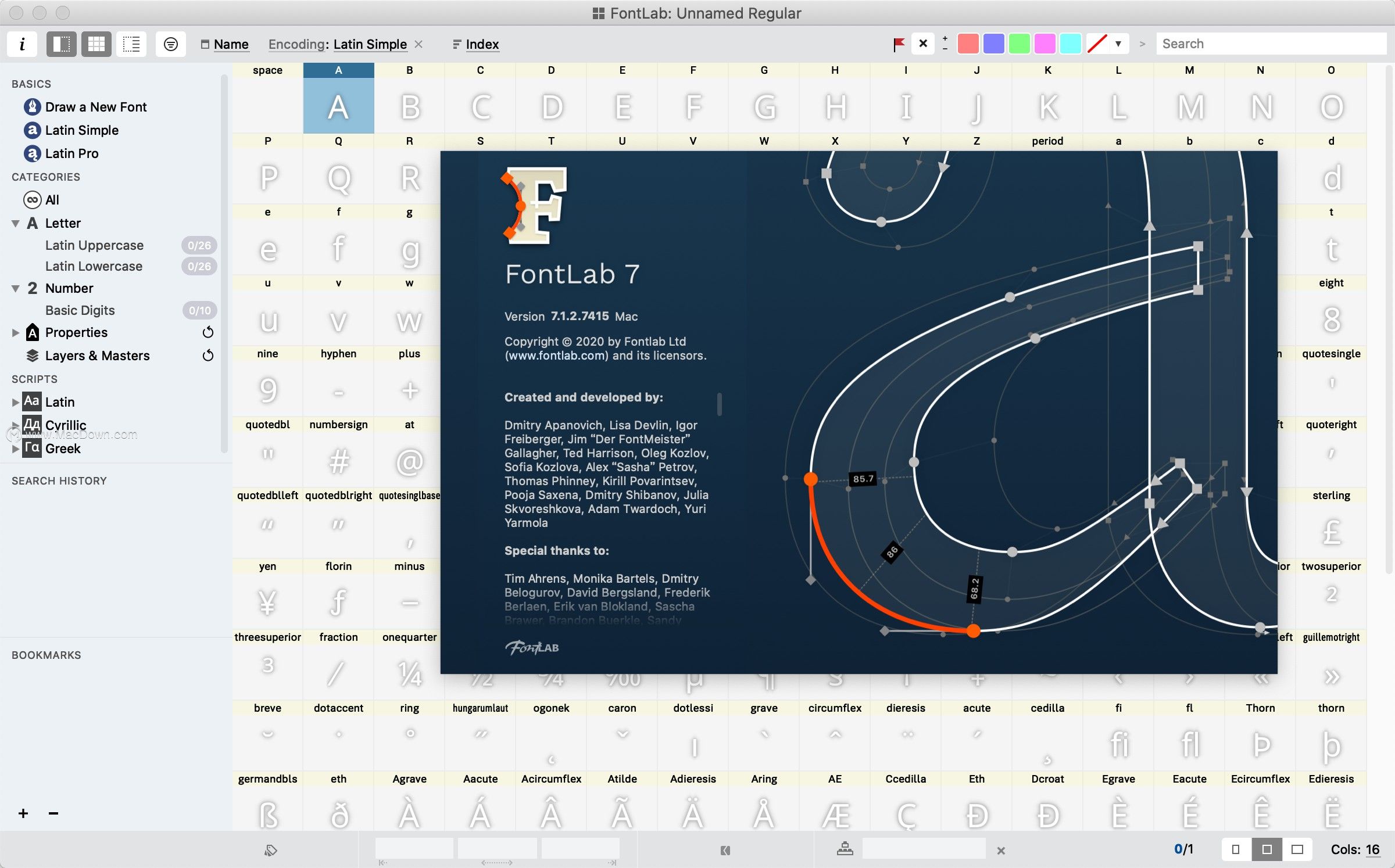The image size is (1395, 868).
Task: Select Draw a New Font in sidebar
Action: (96, 107)
